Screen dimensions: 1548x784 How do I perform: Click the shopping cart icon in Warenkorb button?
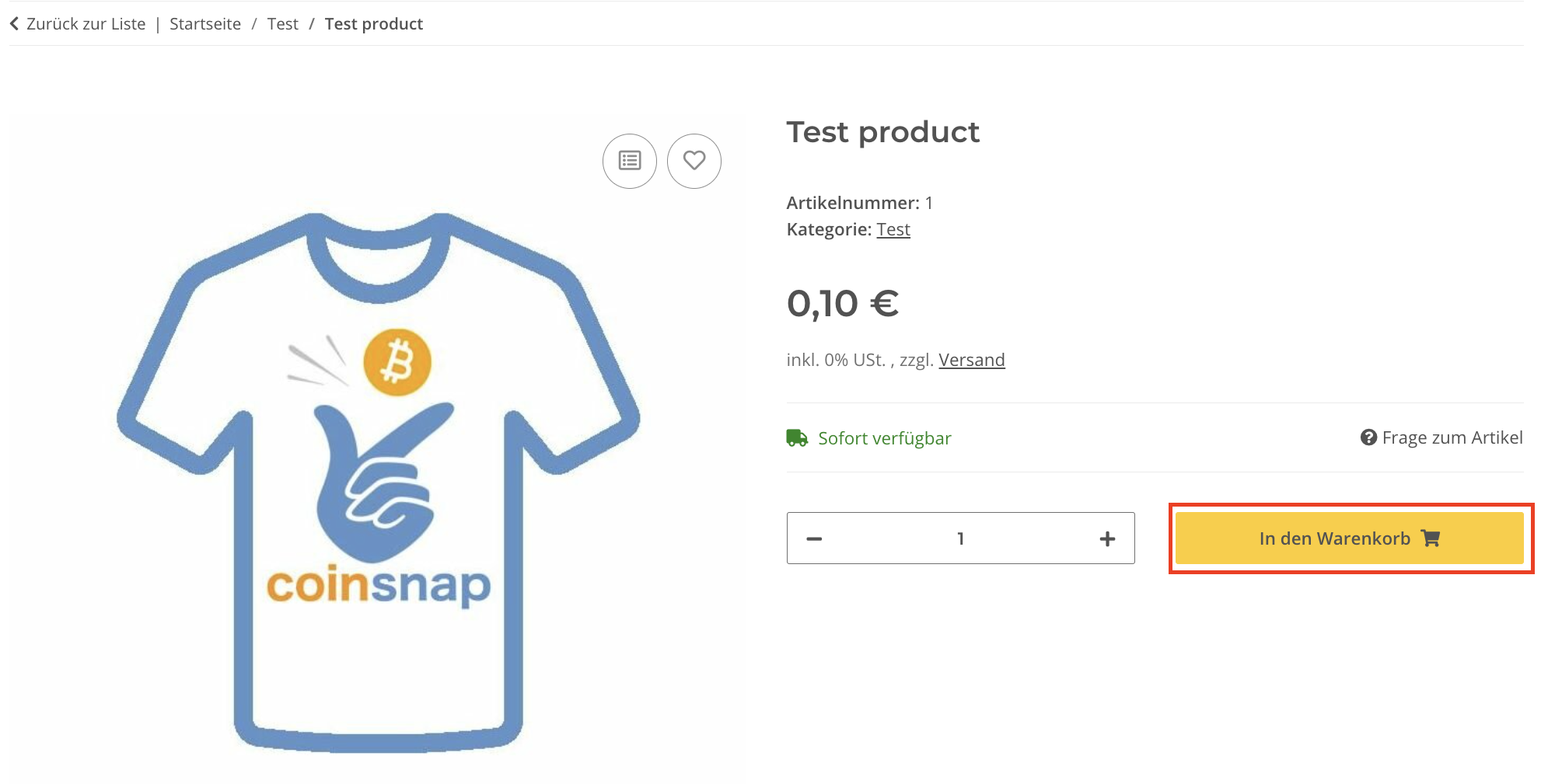[1431, 538]
